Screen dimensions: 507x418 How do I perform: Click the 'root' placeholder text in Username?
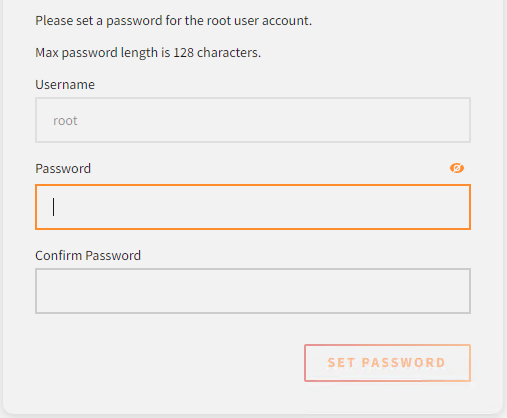pos(65,121)
